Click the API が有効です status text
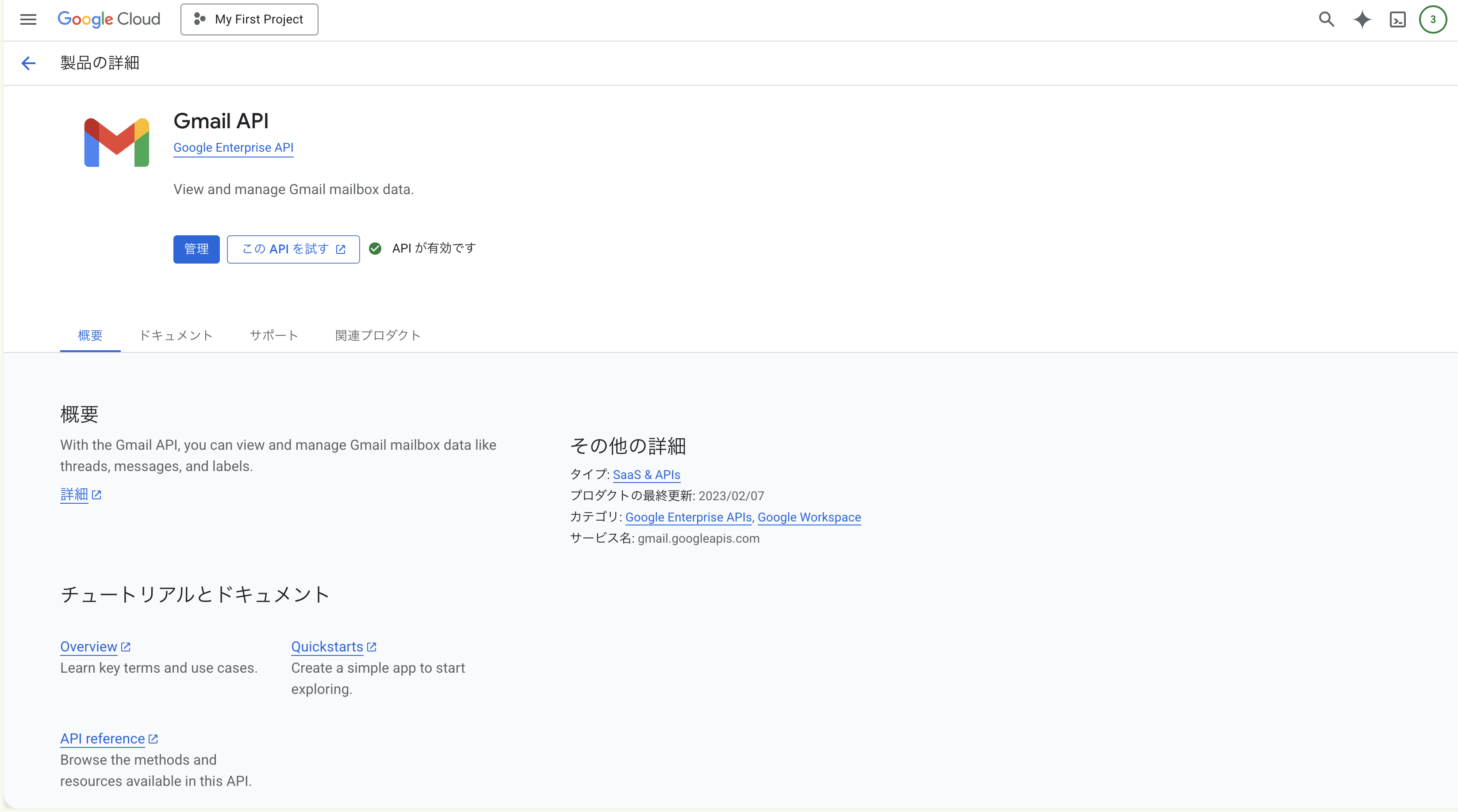1458x812 pixels. [x=434, y=249]
